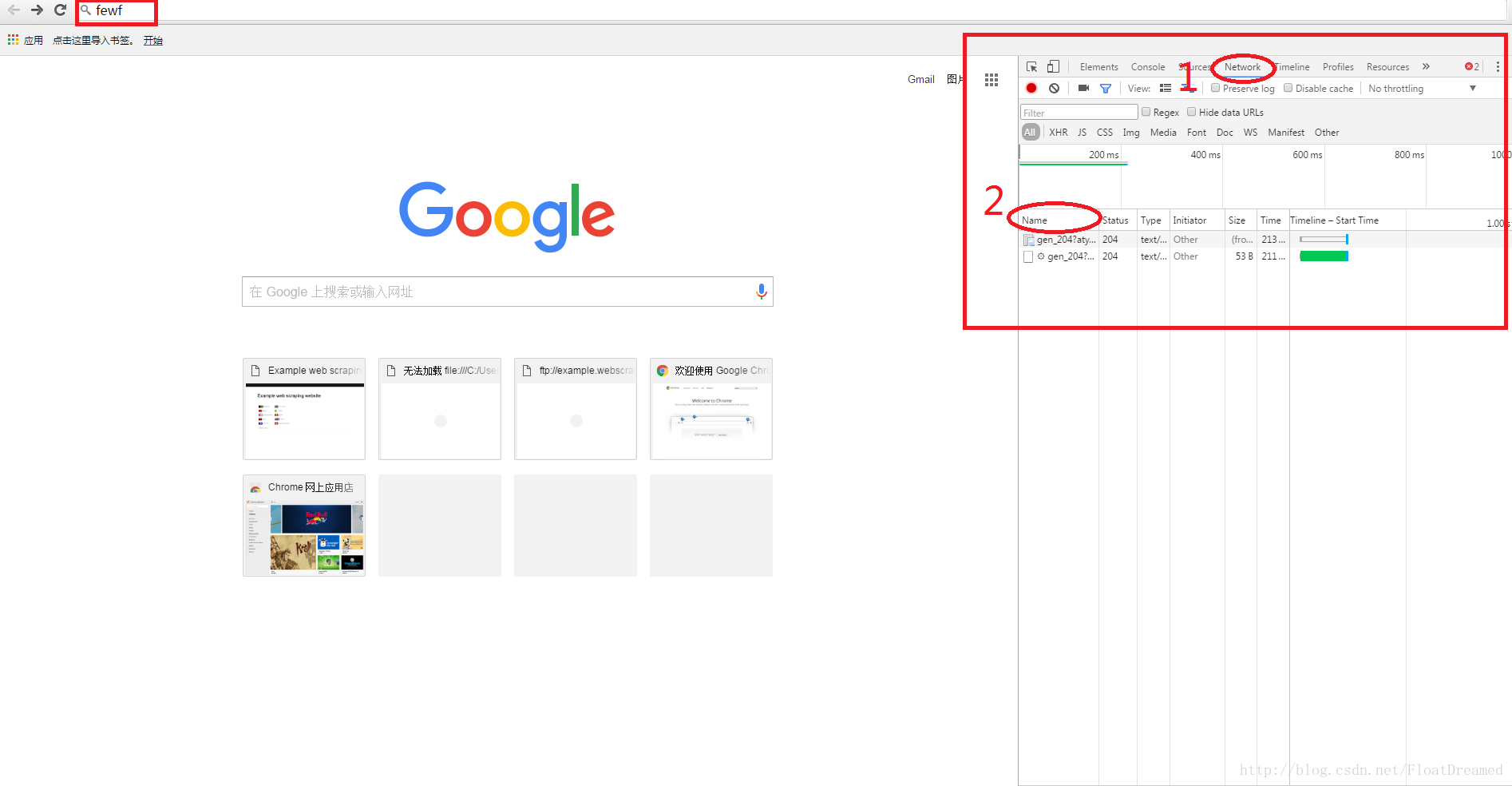Select the All request type filter

coord(1030,133)
